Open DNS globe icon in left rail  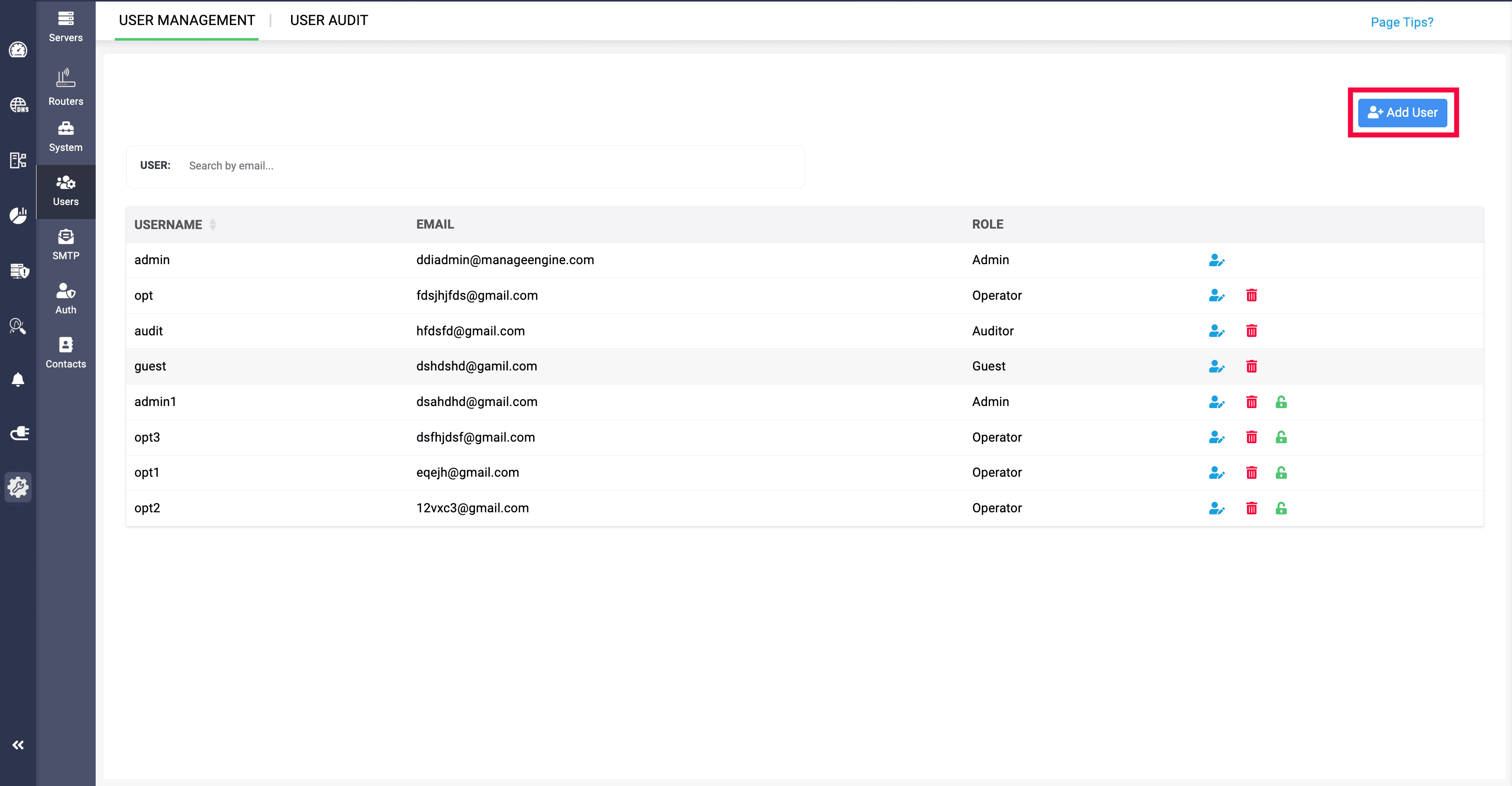(18, 105)
